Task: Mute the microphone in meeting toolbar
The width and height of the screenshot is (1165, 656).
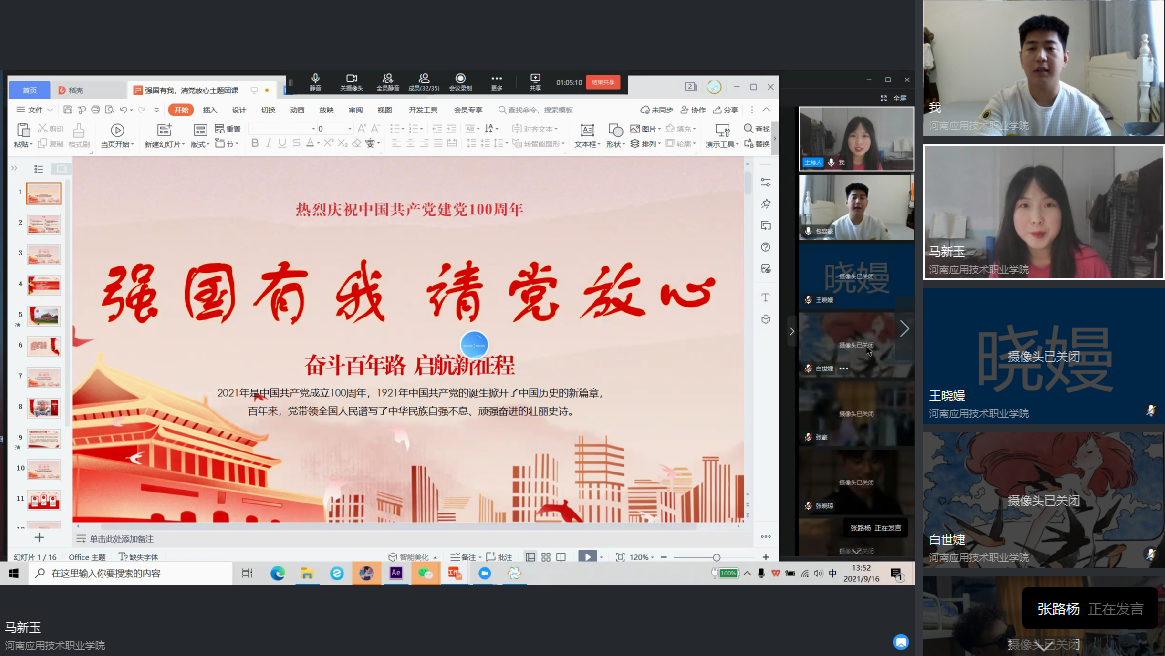Action: coord(315,81)
